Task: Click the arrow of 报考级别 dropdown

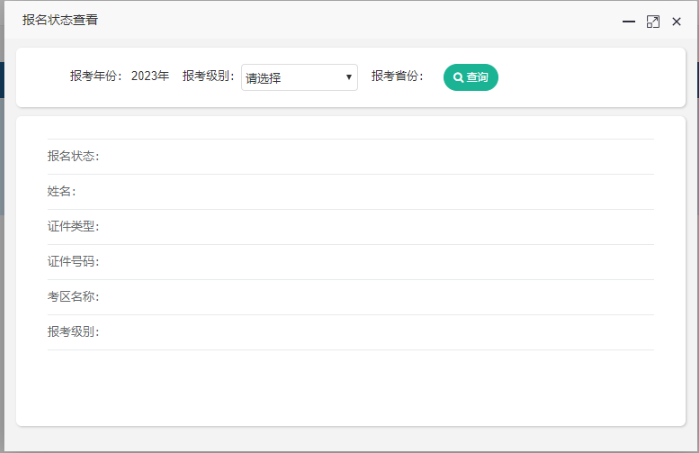Action: coord(349,77)
